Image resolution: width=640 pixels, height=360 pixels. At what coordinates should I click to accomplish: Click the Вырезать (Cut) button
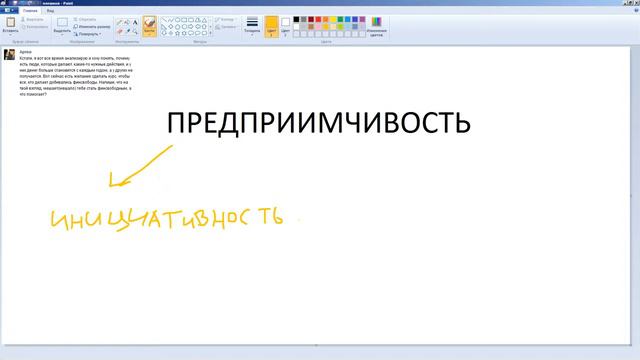coord(32,19)
